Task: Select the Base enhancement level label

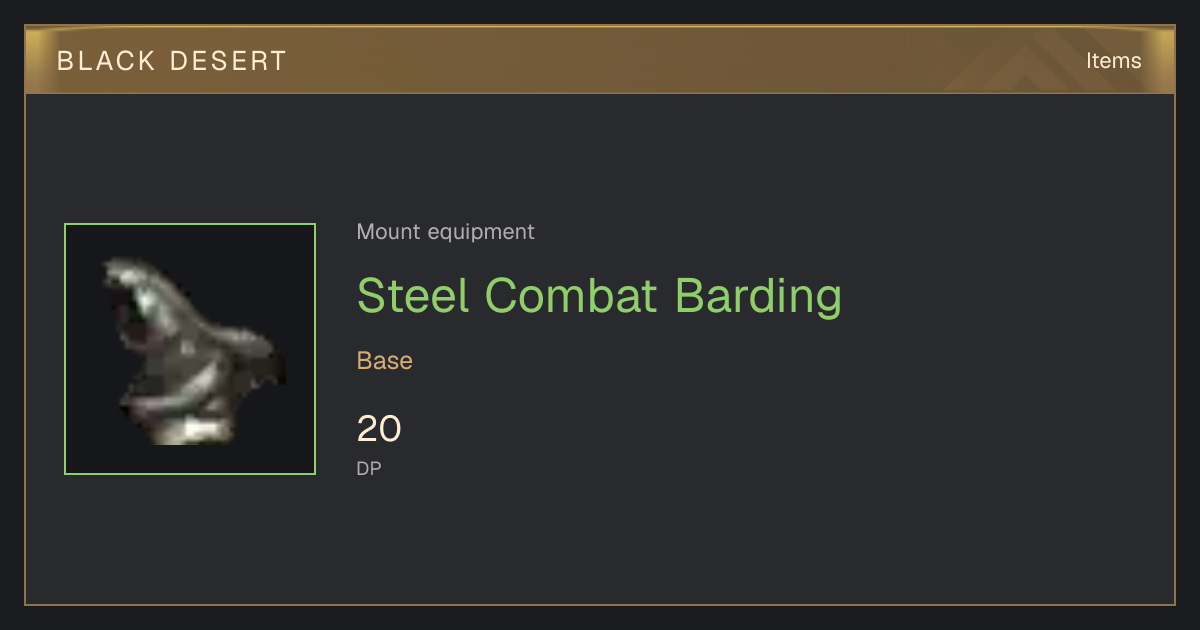Action: click(x=385, y=361)
